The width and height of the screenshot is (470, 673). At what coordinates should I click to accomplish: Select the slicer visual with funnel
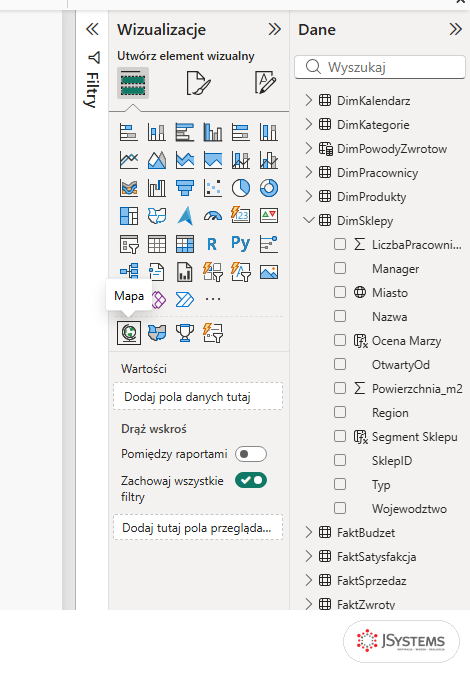tap(129, 244)
